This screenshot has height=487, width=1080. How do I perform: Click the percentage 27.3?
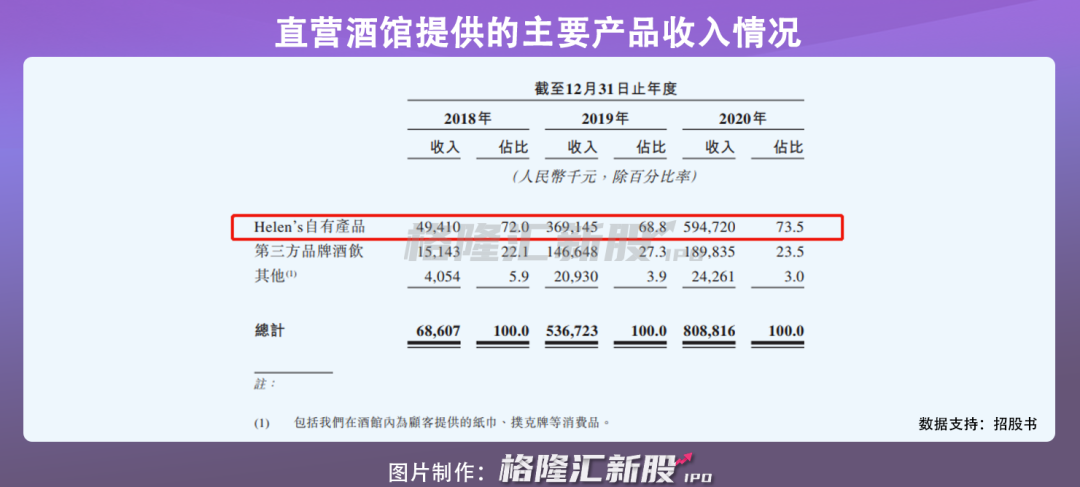(652, 252)
